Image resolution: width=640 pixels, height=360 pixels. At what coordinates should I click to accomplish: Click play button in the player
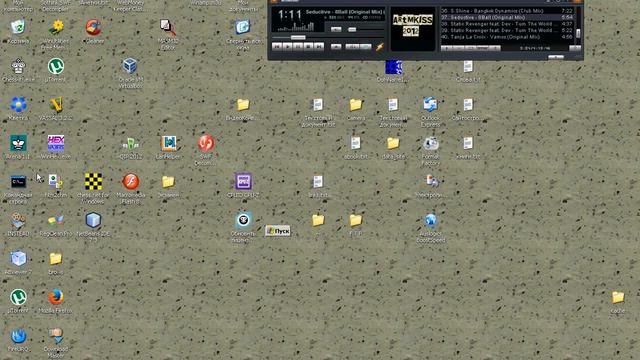point(287,47)
